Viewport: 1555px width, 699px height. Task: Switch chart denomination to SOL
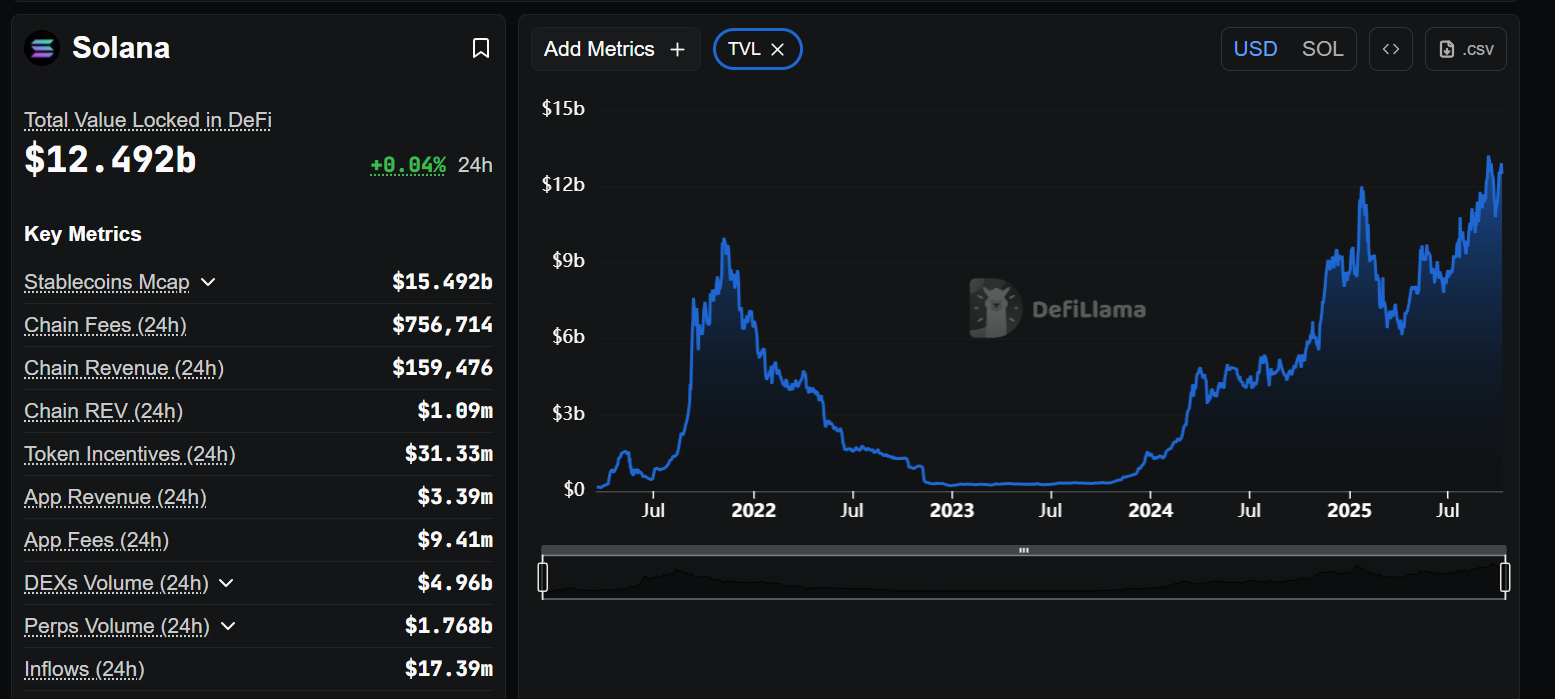click(x=1322, y=49)
